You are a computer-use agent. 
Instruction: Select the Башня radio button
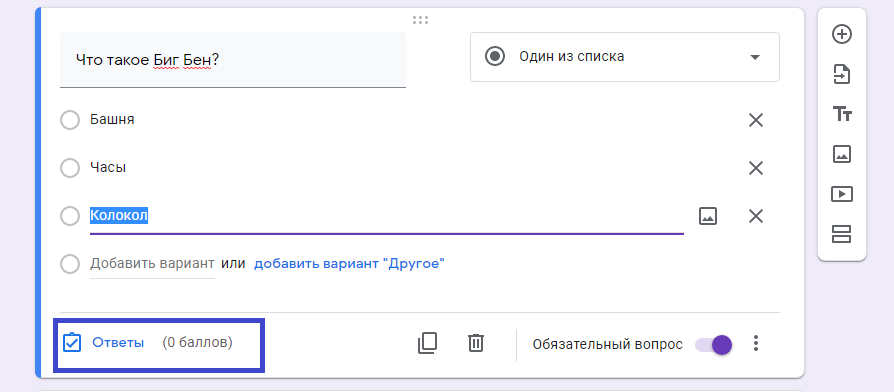pos(70,120)
